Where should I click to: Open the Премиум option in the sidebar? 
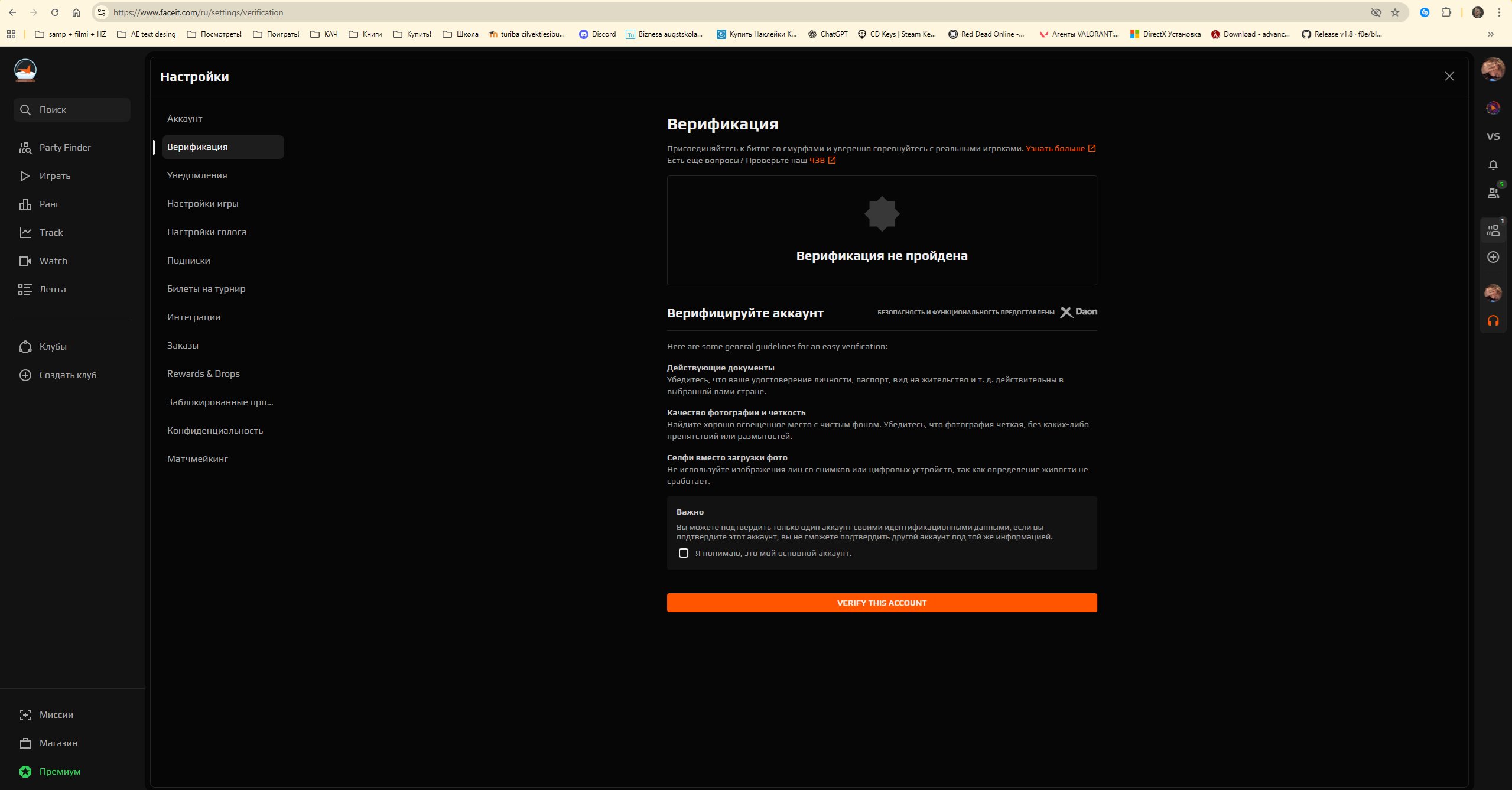pyautogui.click(x=59, y=772)
